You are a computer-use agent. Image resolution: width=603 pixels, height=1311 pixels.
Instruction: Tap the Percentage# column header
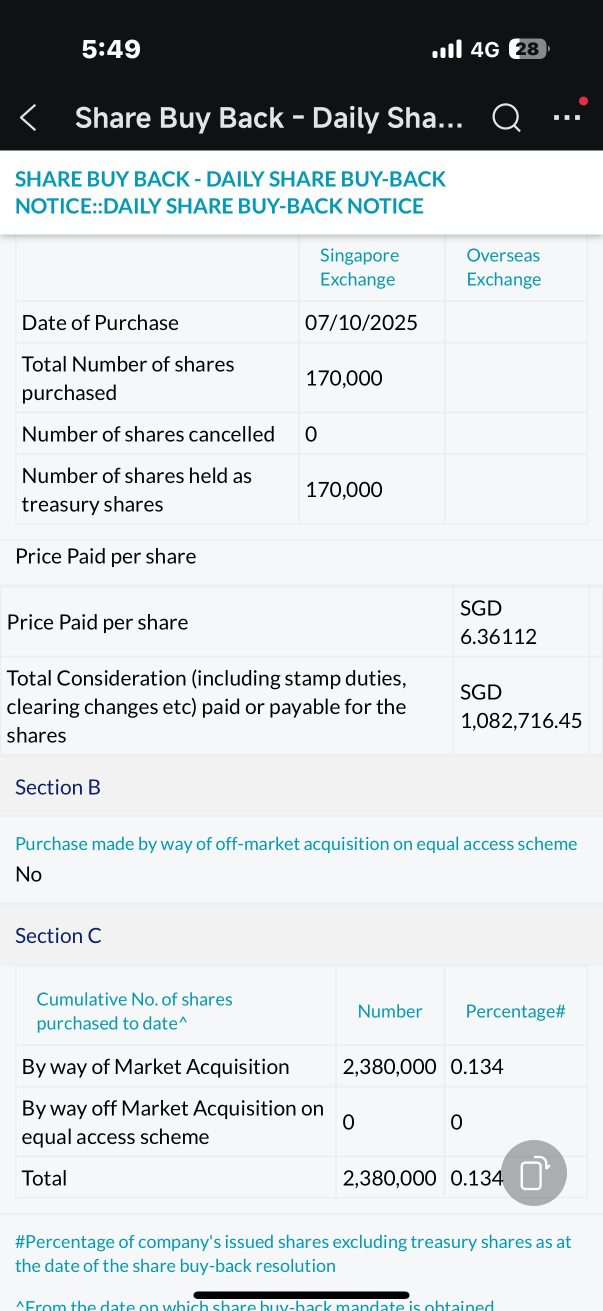[x=515, y=1011]
